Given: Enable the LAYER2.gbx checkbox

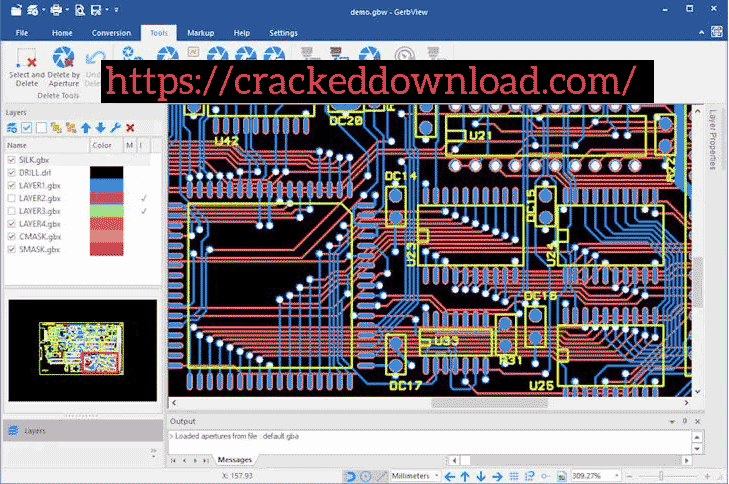Looking at the screenshot, I should pyautogui.click(x=11, y=198).
